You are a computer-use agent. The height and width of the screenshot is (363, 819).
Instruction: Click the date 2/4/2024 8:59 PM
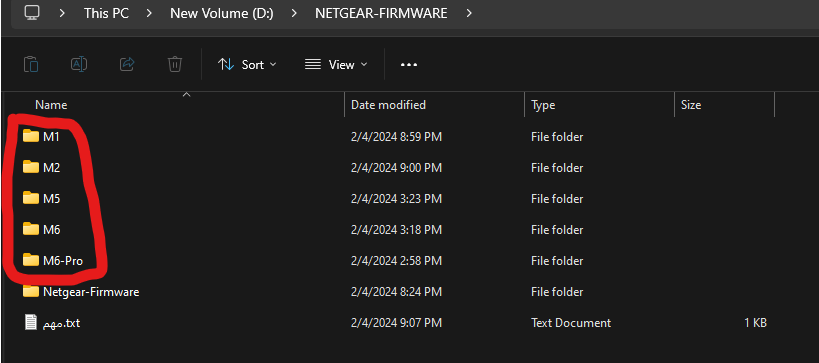(396, 137)
